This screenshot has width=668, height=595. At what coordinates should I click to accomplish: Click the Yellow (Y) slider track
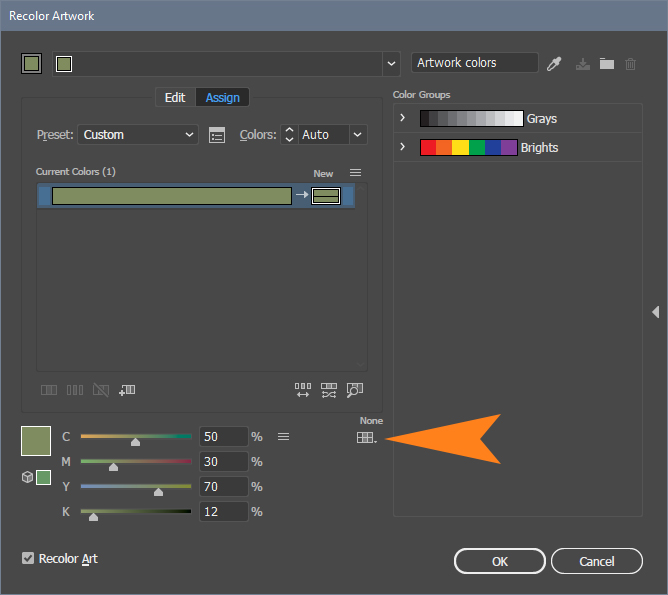point(135,487)
